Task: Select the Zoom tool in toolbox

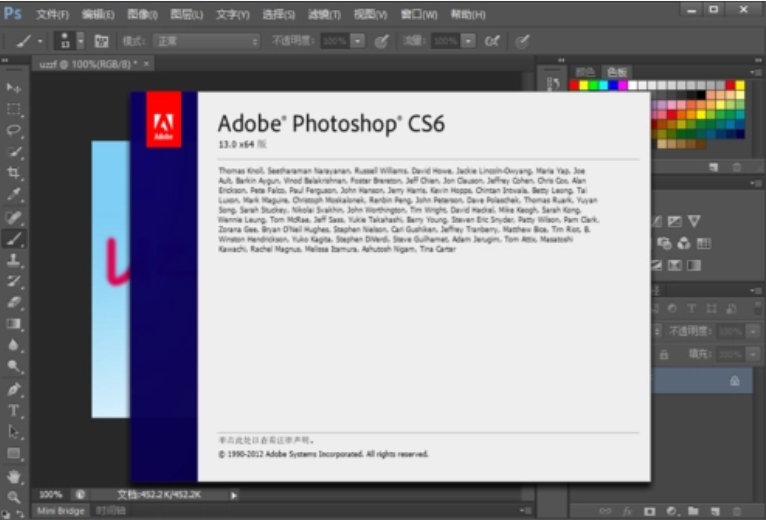Action: pyautogui.click(x=15, y=497)
